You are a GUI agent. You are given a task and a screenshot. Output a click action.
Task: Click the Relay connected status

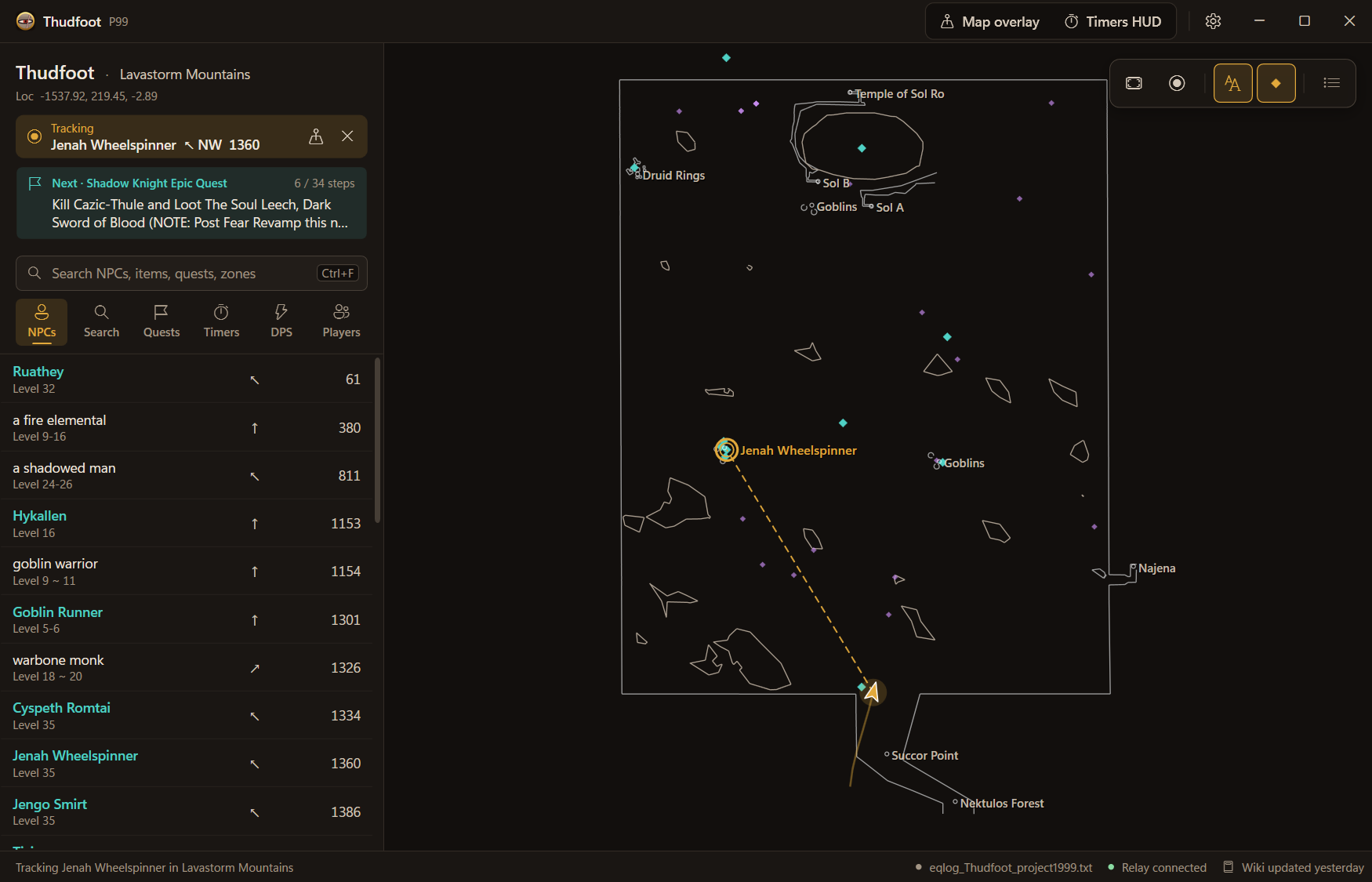point(1157,867)
